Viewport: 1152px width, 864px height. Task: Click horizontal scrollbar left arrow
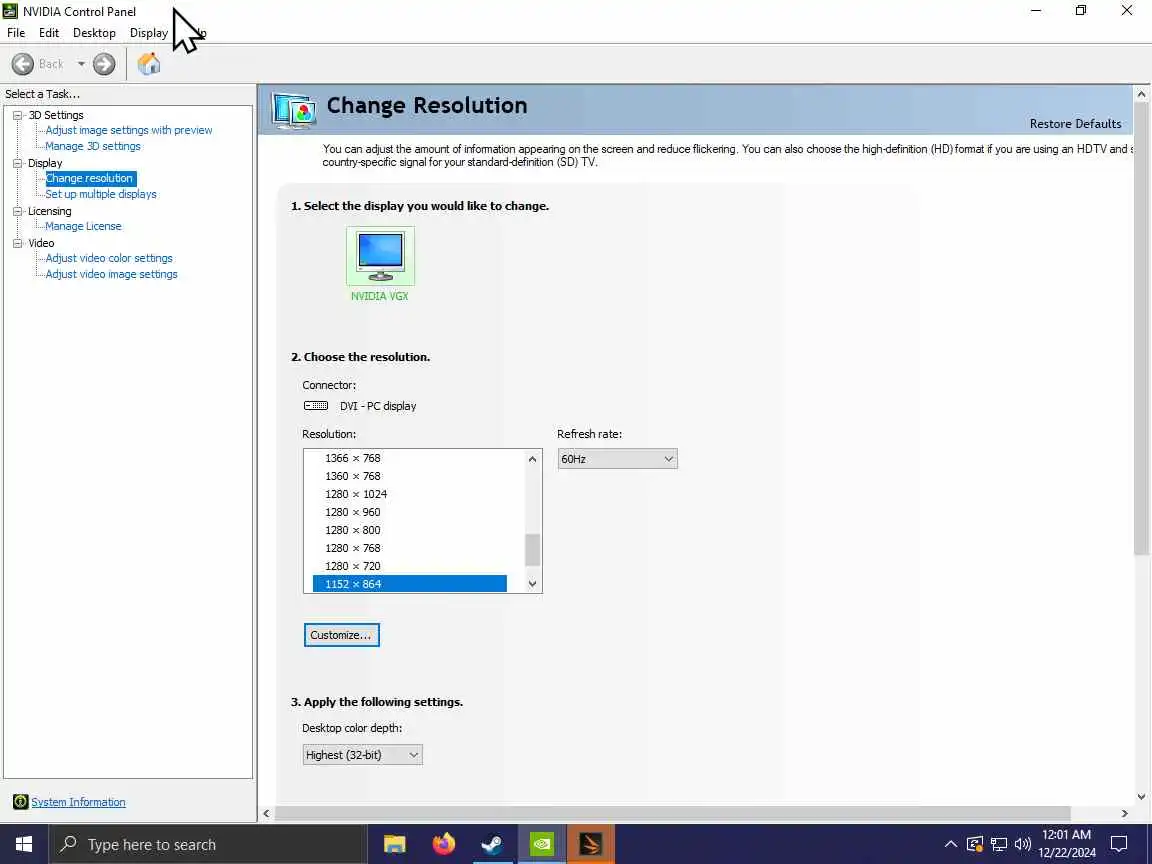267,813
